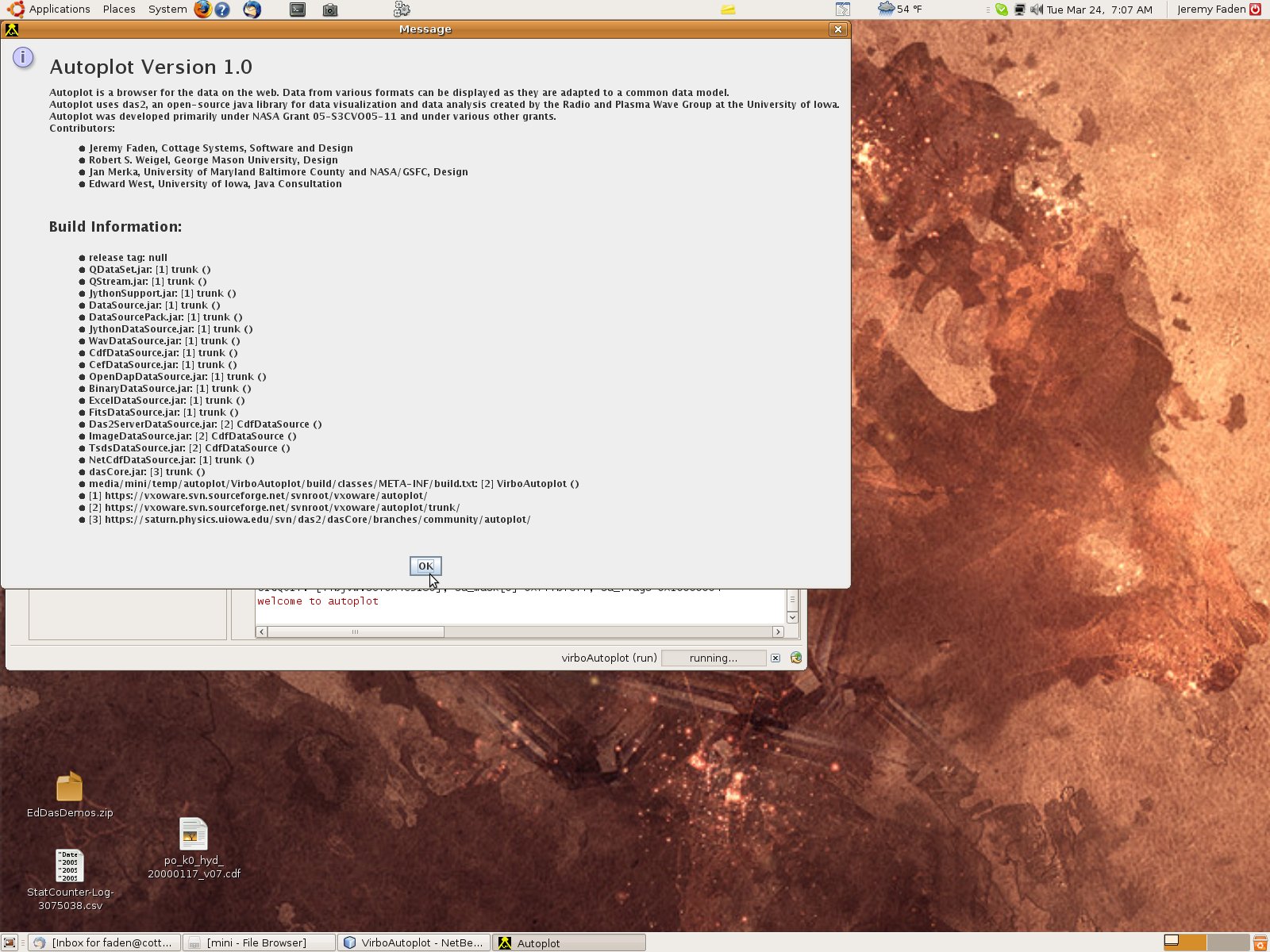The width and height of the screenshot is (1270, 952).
Task: Click the globe icon beside the progress bar
Action: coord(795,658)
